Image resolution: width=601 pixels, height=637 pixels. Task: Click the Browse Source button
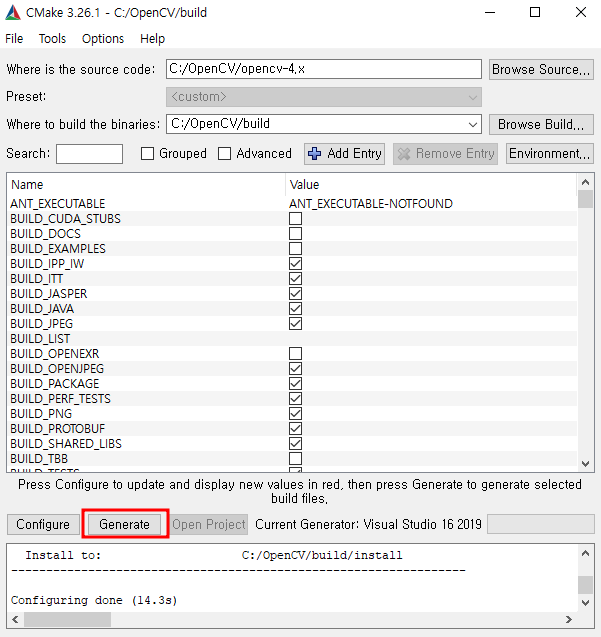541,69
